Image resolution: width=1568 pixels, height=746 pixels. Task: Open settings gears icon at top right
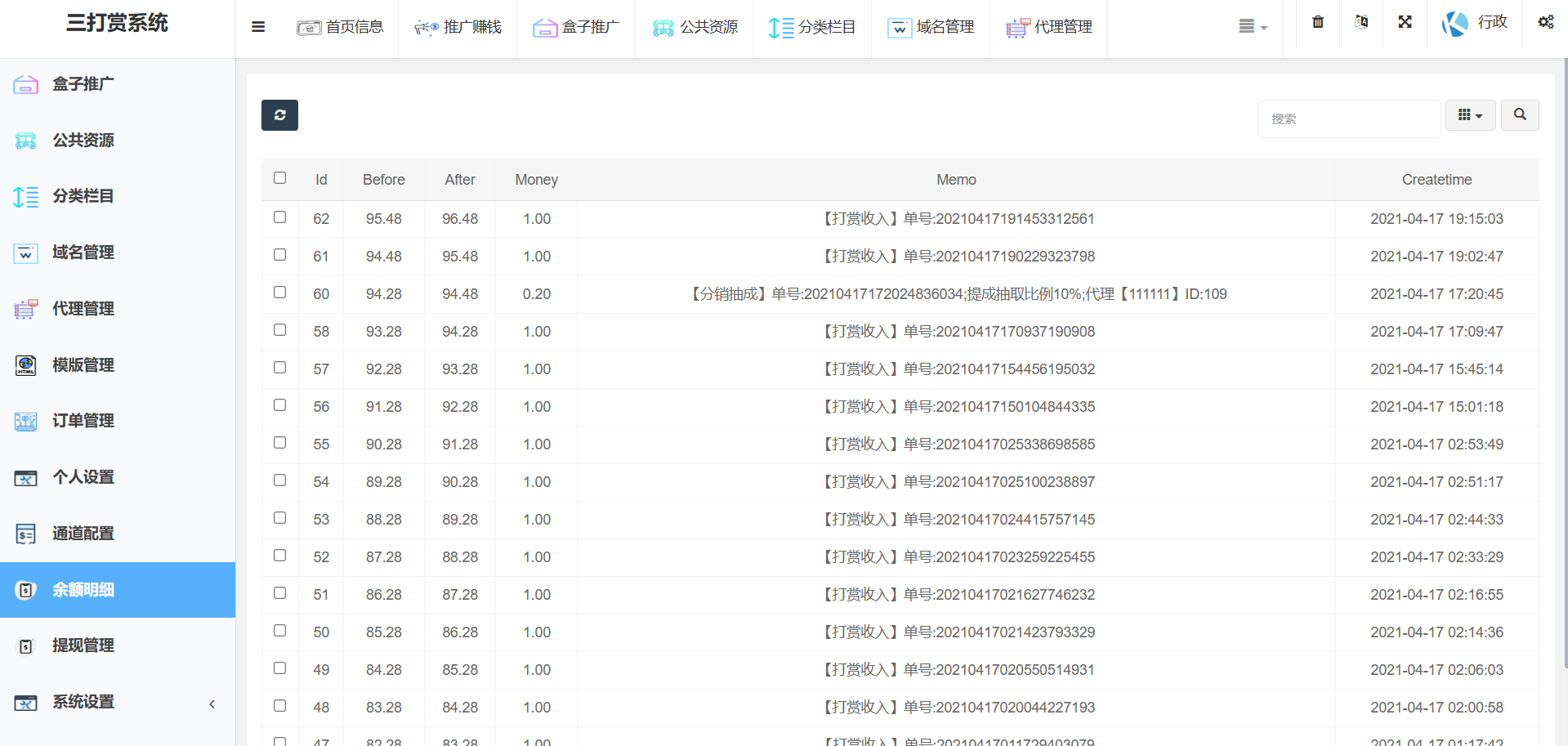coord(1545,22)
